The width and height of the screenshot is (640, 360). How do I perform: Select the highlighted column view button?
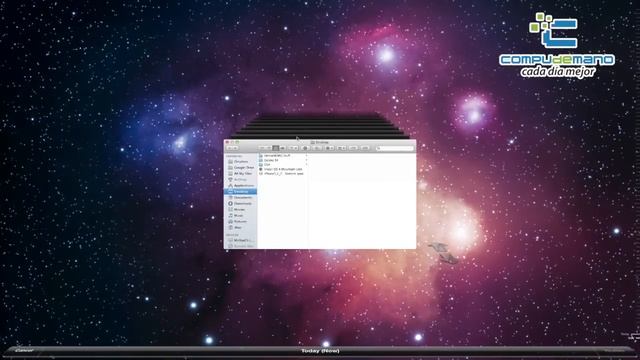tap(276, 148)
